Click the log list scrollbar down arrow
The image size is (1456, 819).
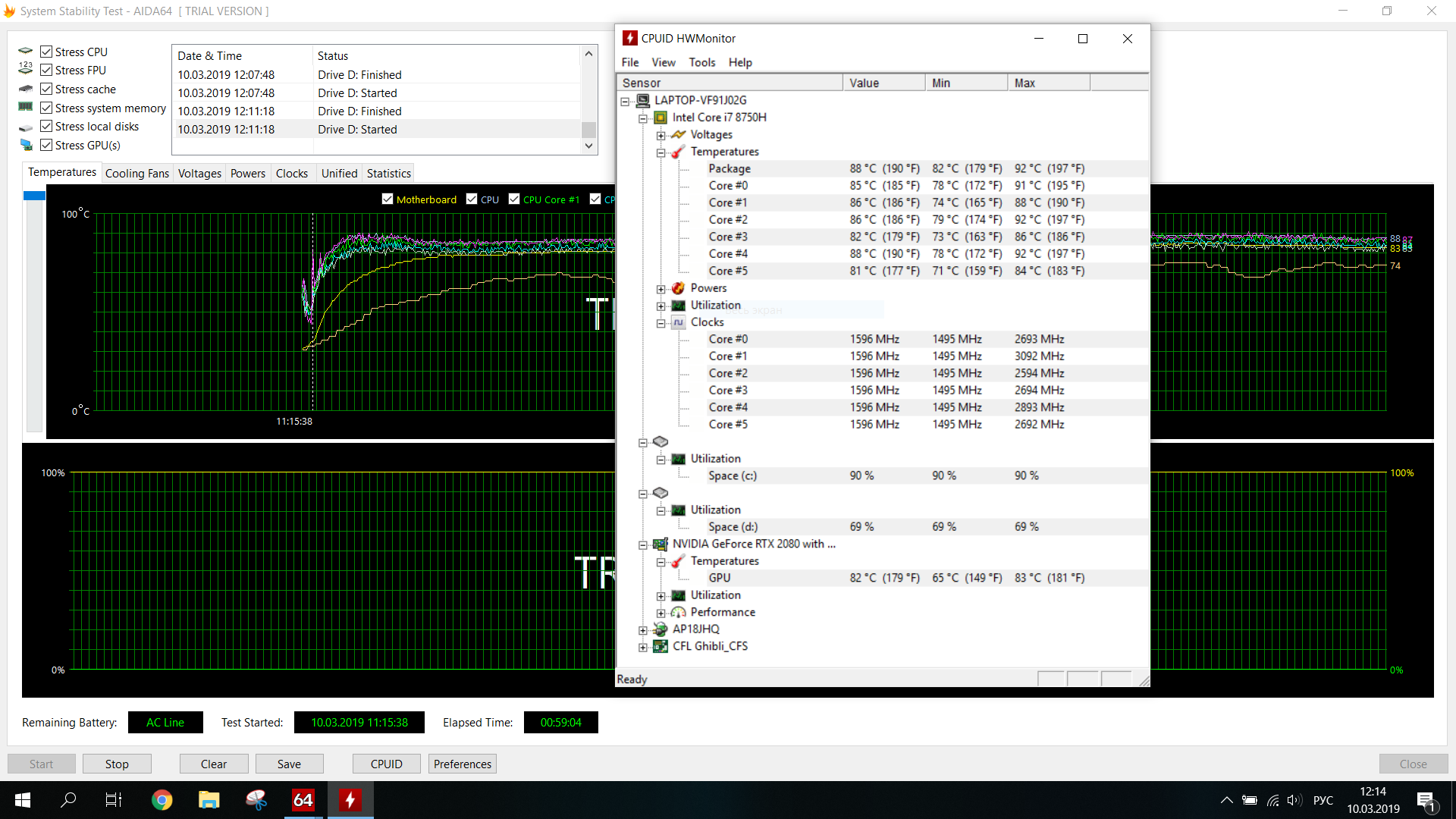point(588,146)
